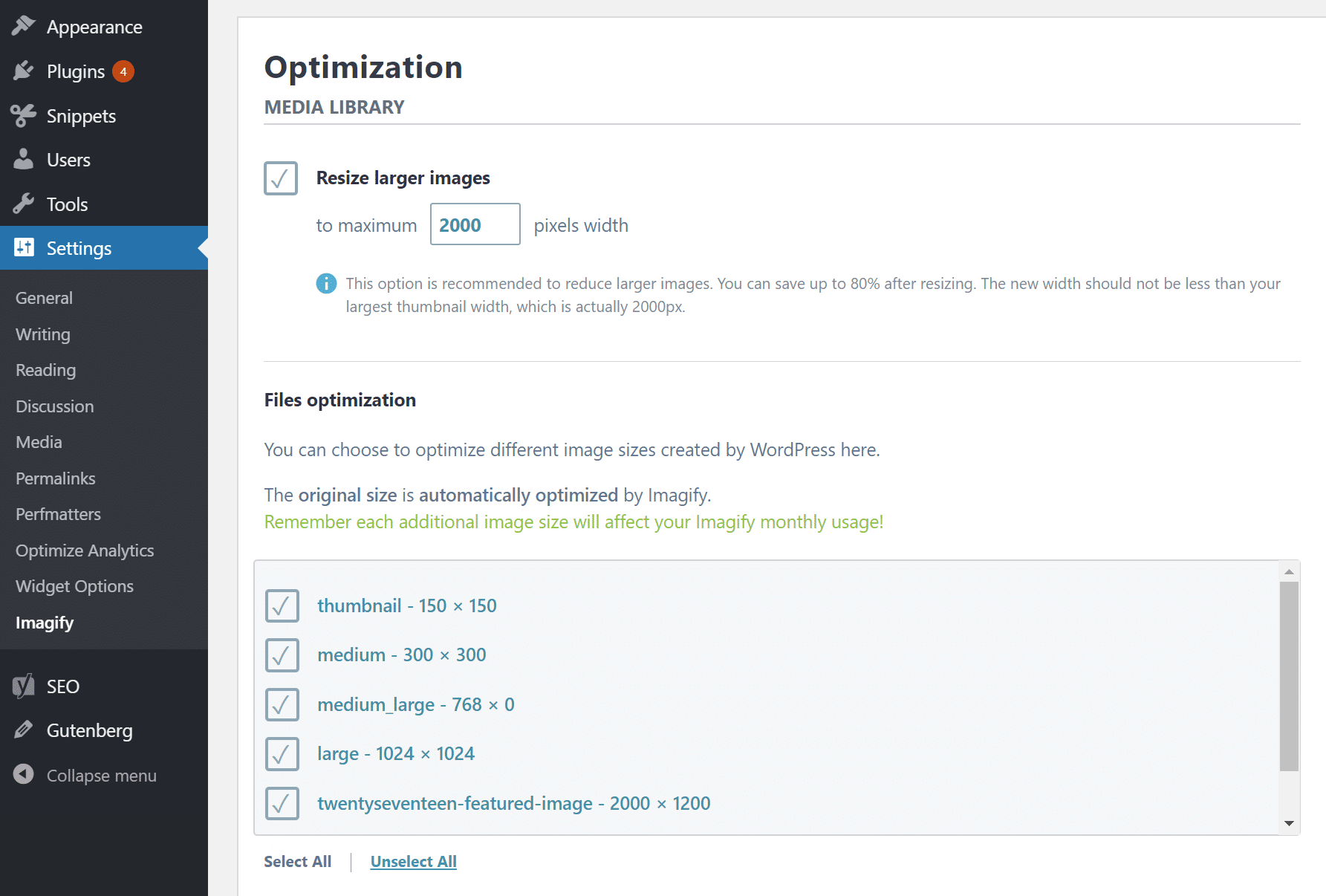
Task: Click the Unselect All link
Action: (x=413, y=861)
